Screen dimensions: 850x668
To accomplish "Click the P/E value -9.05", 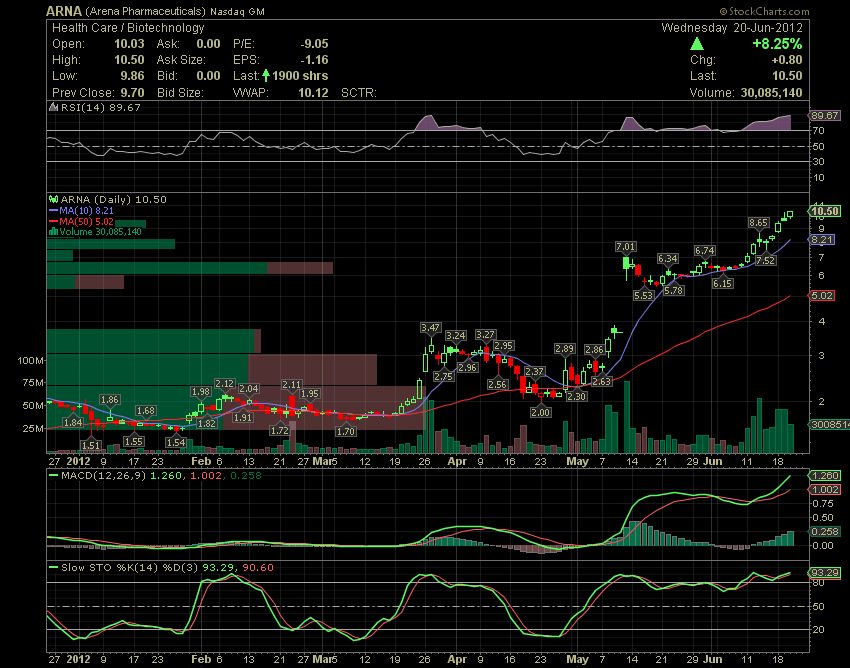I will (314, 44).
